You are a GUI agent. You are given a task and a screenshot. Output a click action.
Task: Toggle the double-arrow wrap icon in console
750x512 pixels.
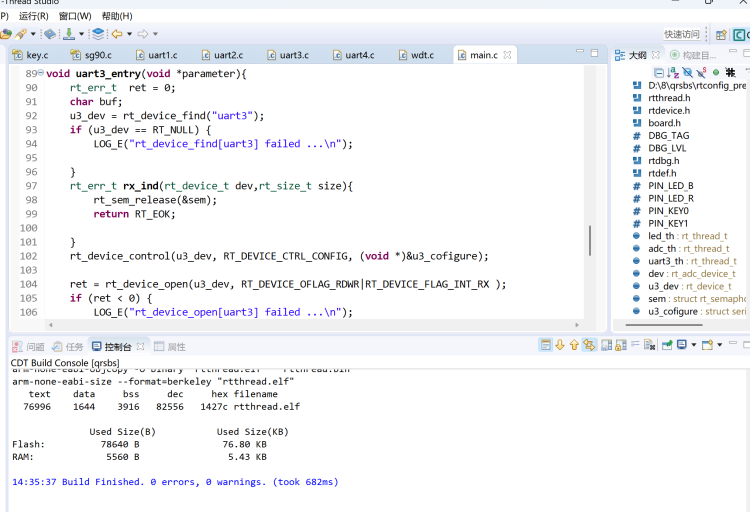coord(589,345)
